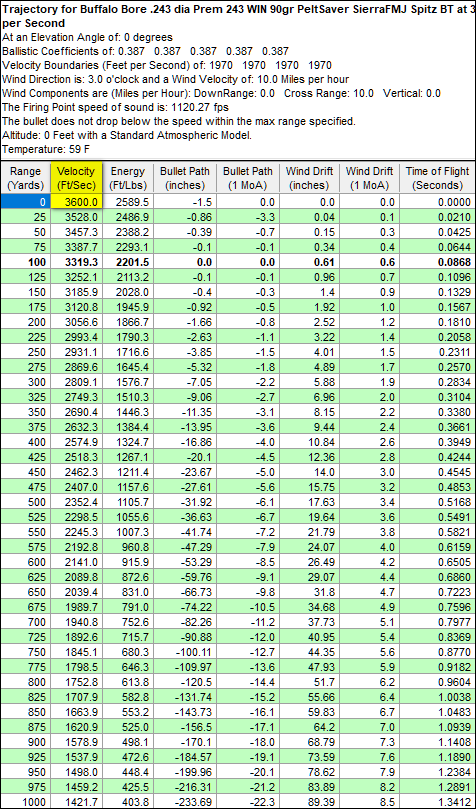Select the 2201.5 energy cell
The width and height of the screenshot is (476, 809).
click(127, 262)
